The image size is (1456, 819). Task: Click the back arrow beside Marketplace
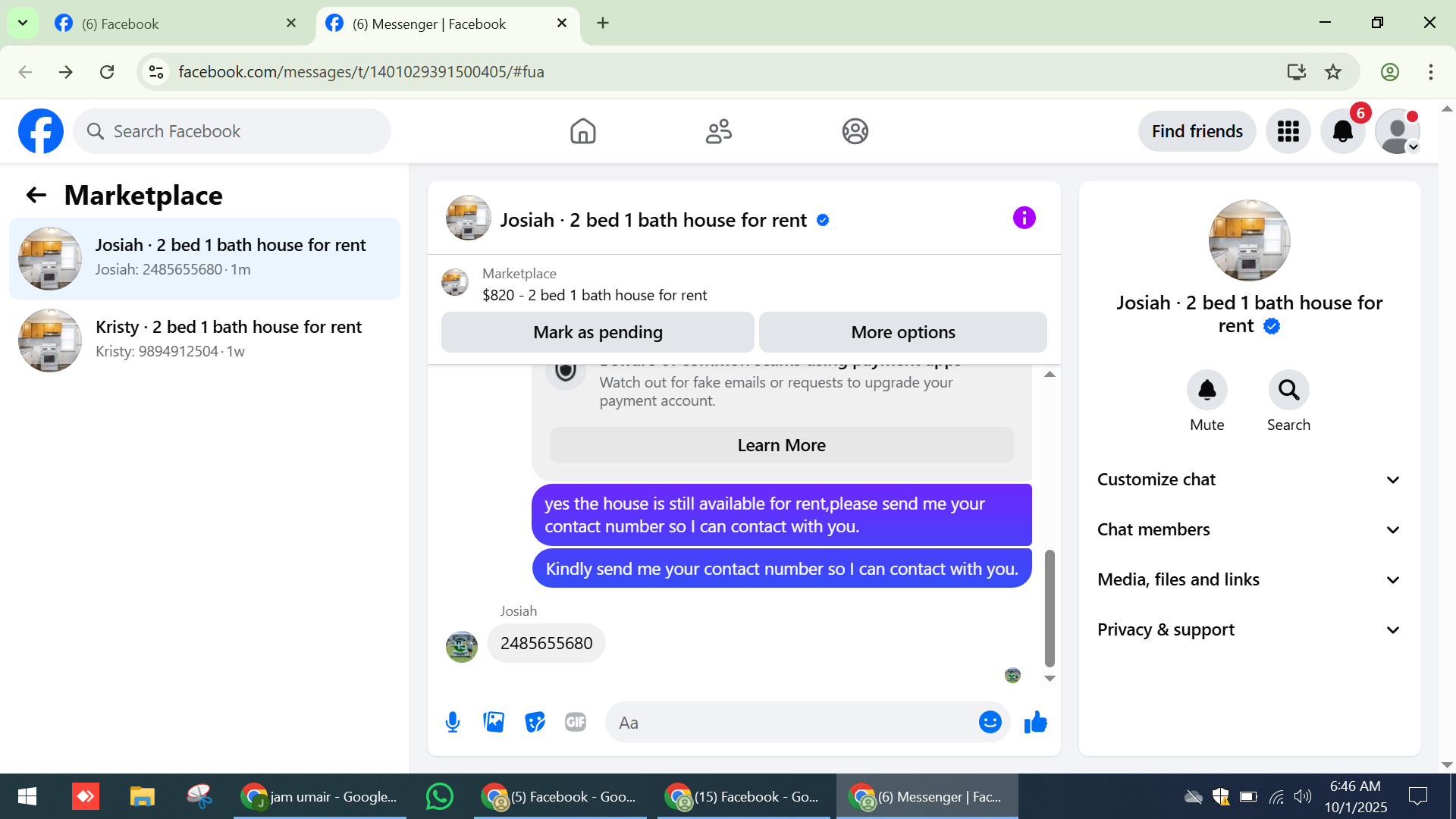(x=36, y=196)
